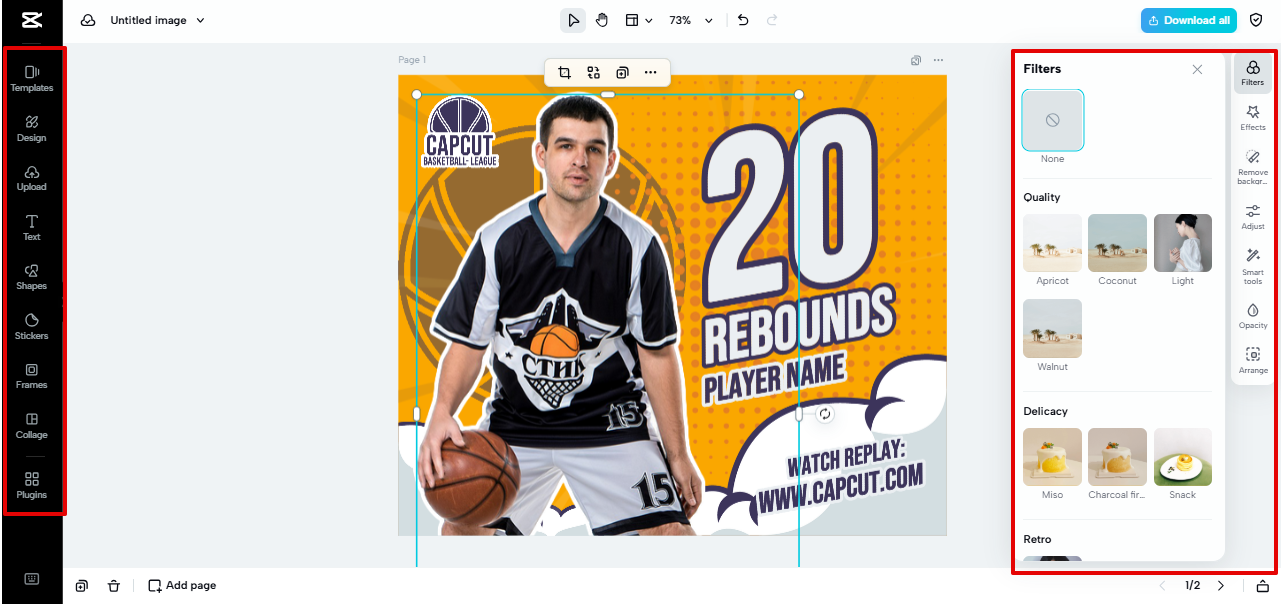1282x604 pixels.
Task: Apply the Snack delicacy filter
Action: [x=1182, y=457]
